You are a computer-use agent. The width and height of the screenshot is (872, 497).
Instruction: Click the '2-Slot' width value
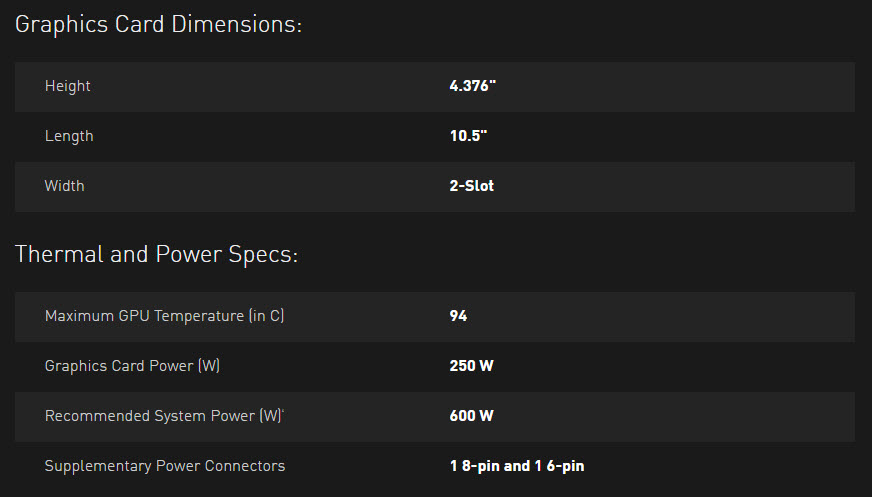(472, 186)
